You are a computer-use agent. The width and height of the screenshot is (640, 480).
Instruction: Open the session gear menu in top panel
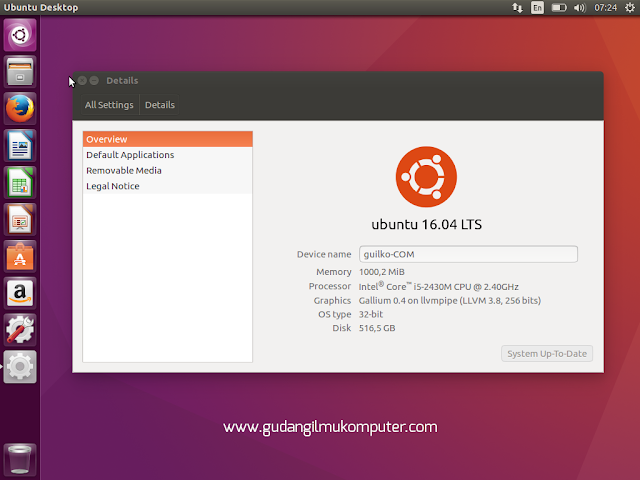629,7
